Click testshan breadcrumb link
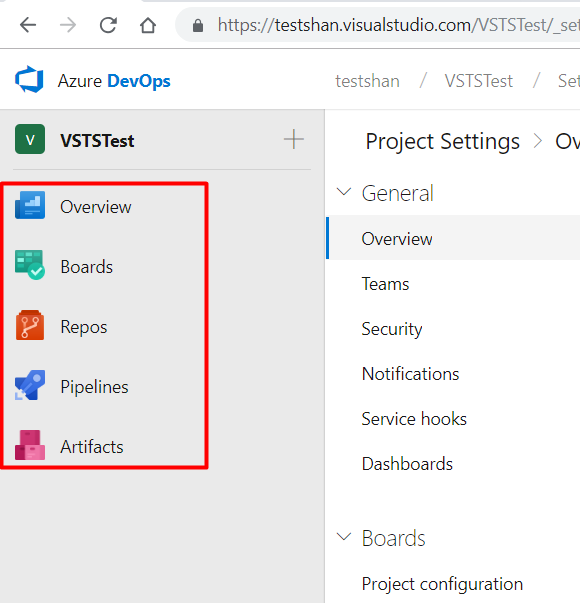 pyautogui.click(x=367, y=81)
